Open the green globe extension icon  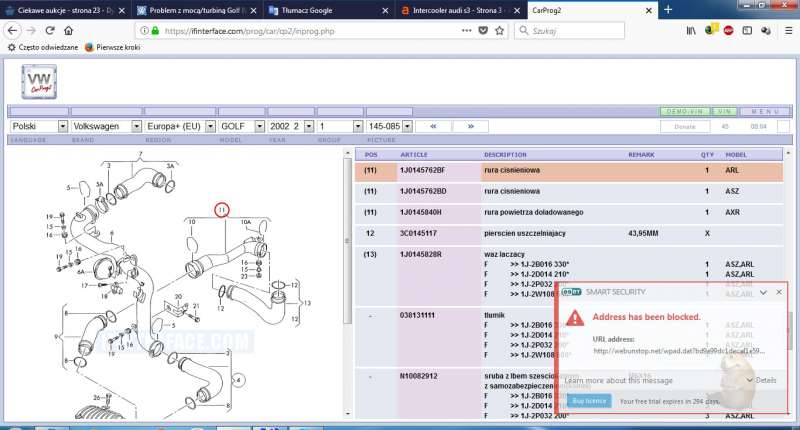coord(711,30)
